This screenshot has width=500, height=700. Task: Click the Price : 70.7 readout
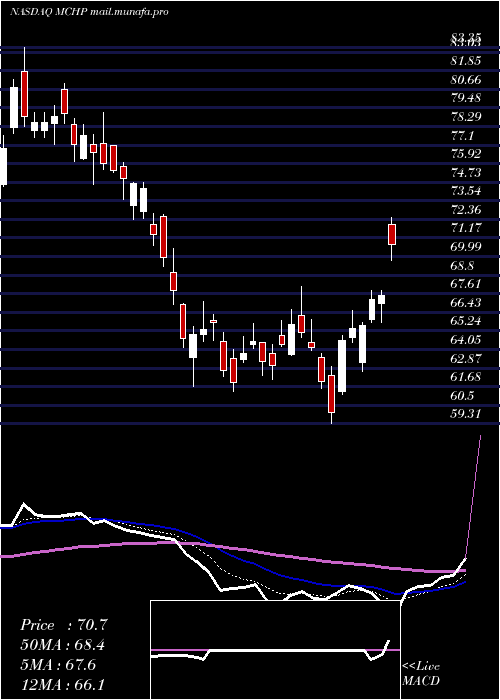tap(63, 625)
